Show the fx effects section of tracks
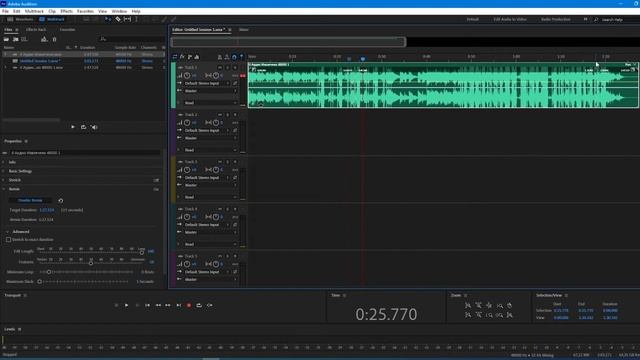This screenshot has height=360, width=640. click(182, 57)
